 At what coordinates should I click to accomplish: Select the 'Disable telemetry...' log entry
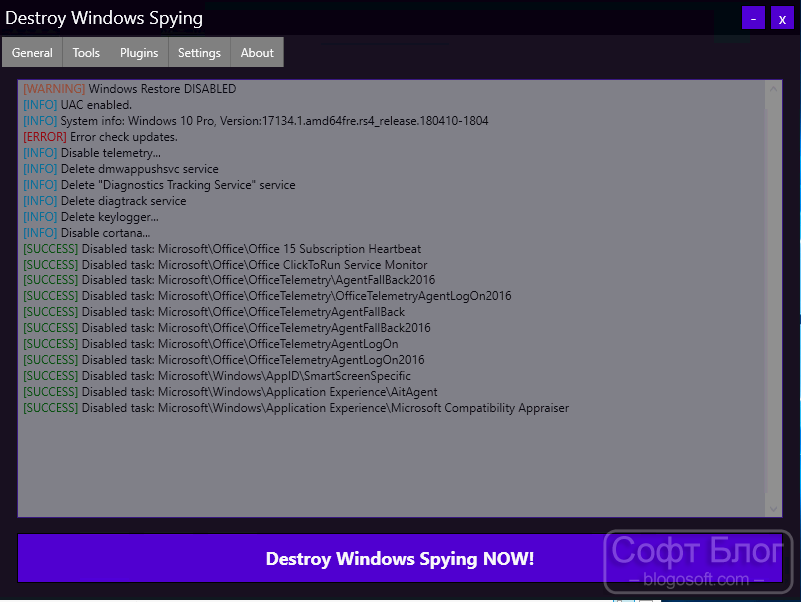(x=92, y=153)
